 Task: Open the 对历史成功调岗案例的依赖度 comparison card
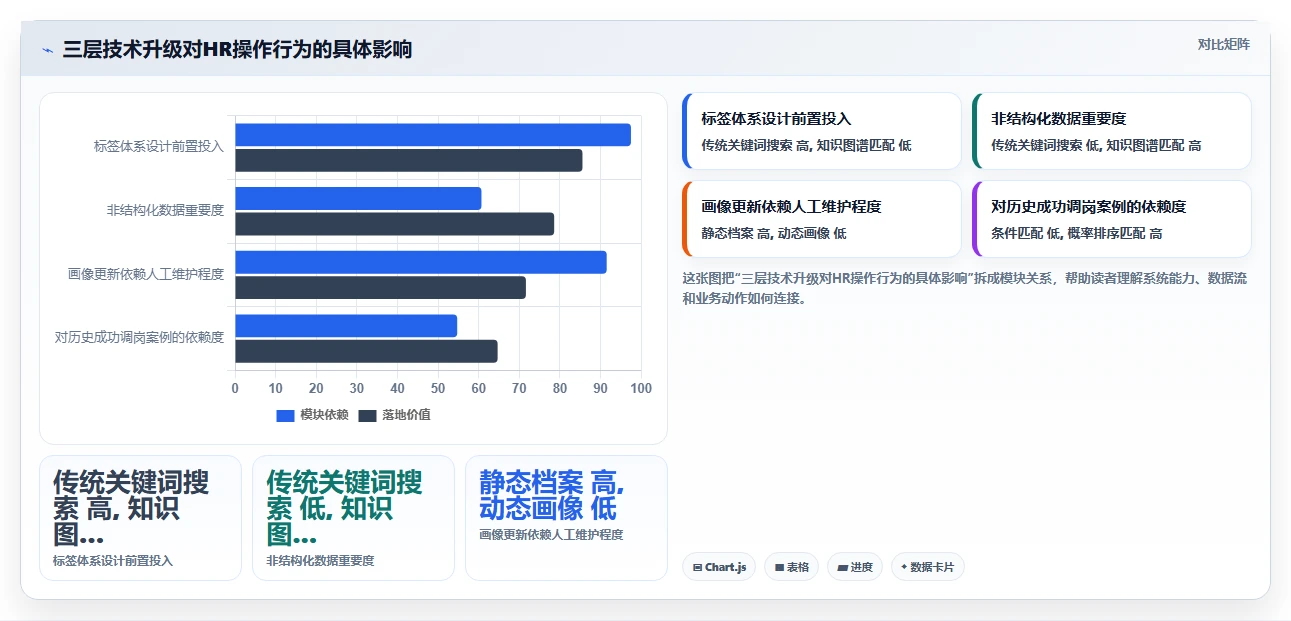[x=1112, y=219]
